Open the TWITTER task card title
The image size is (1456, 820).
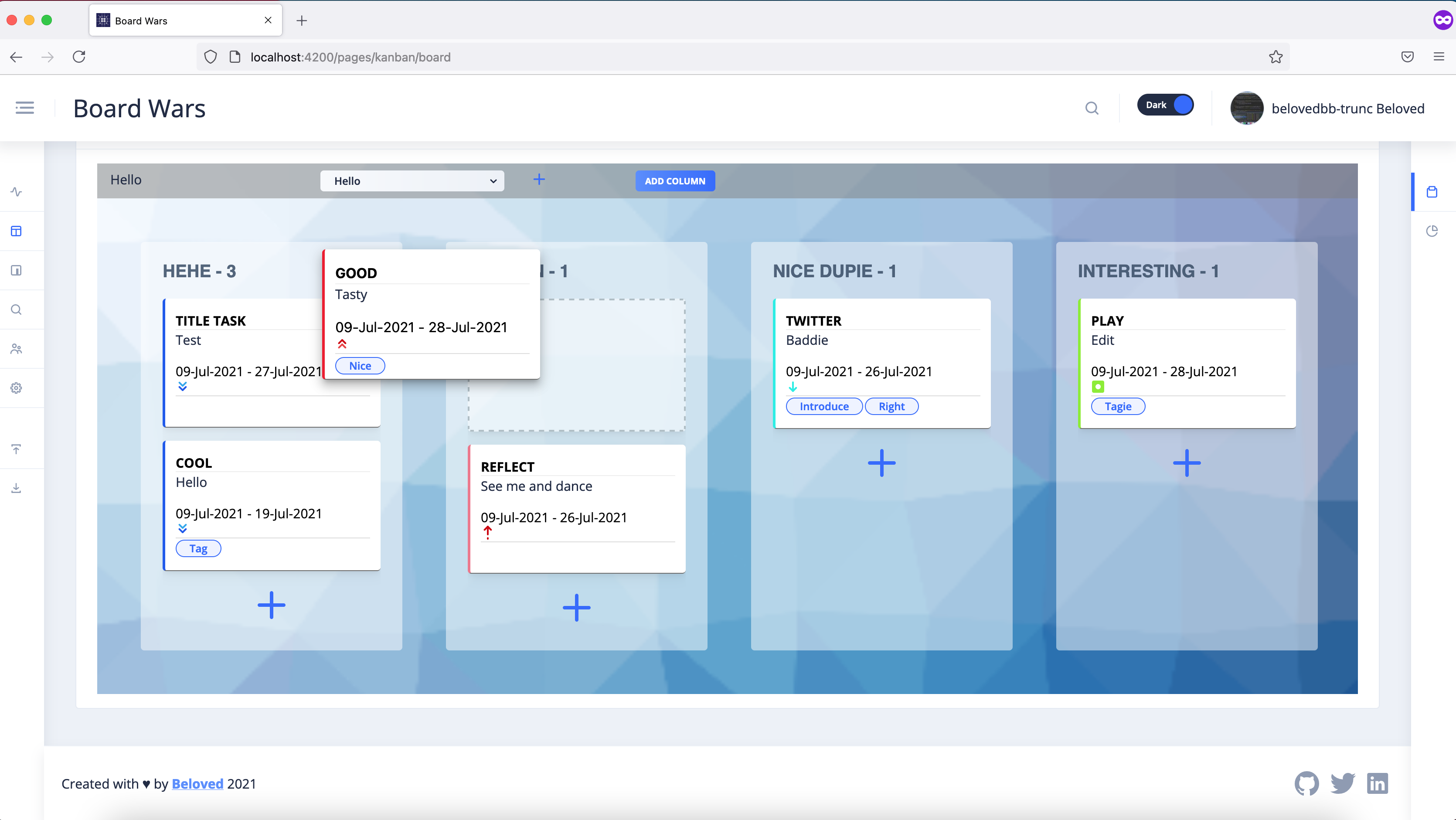point(813,320)
